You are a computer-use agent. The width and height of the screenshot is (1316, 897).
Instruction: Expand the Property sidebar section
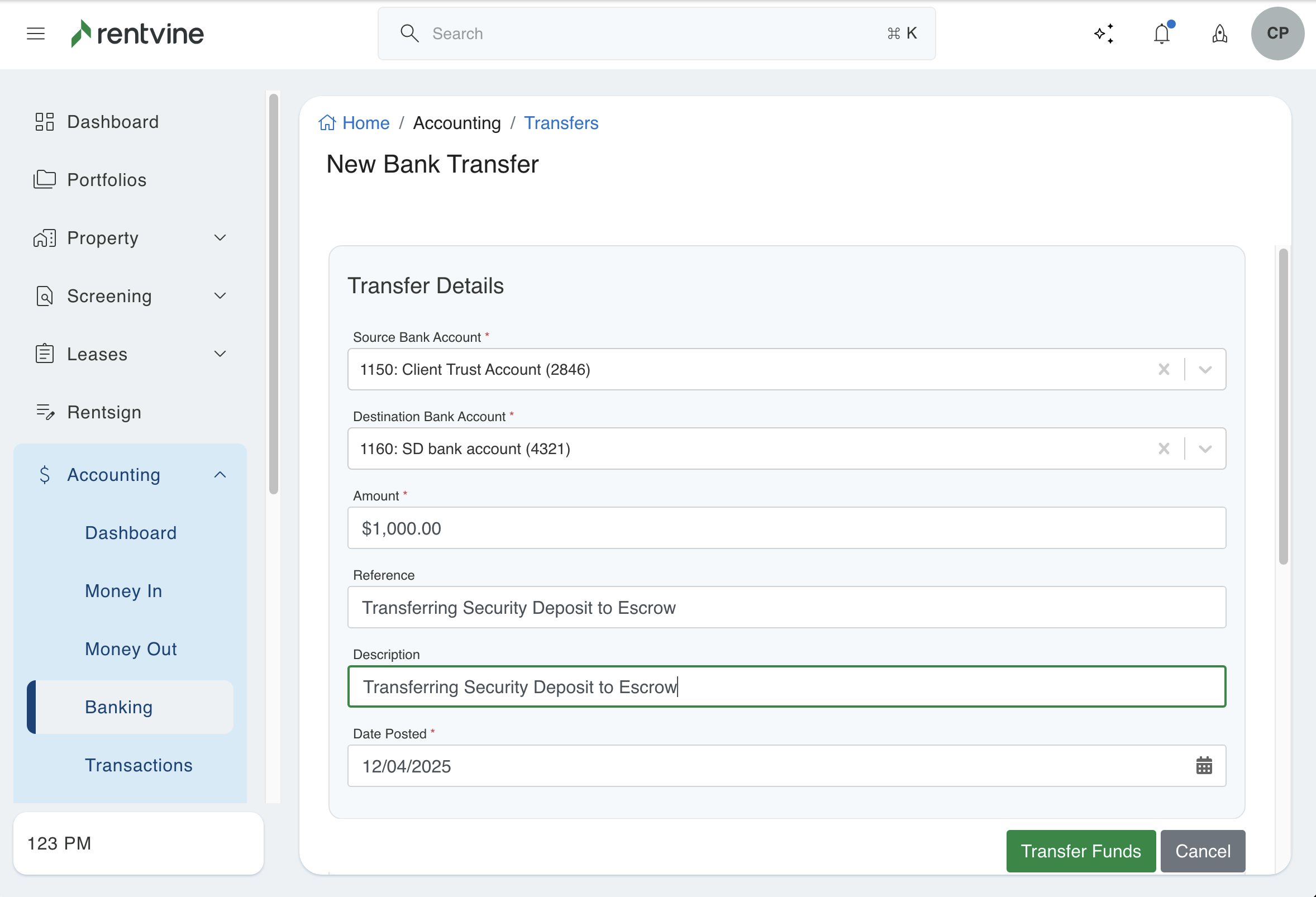[220, 238]
